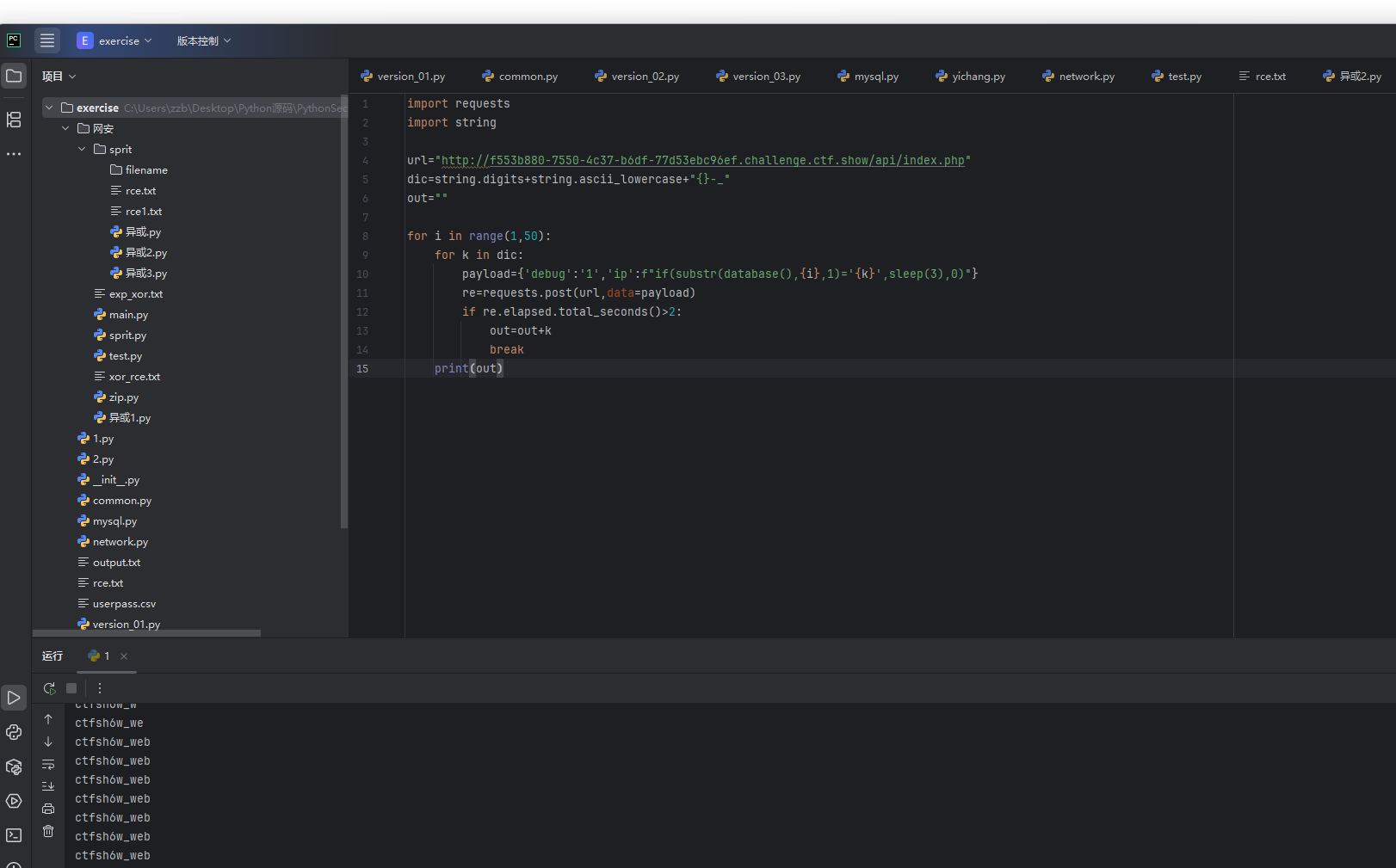Toggle soft-wrap in console output
The image size is (1396, 868).
pyautogui.click(x=48, y=764)
